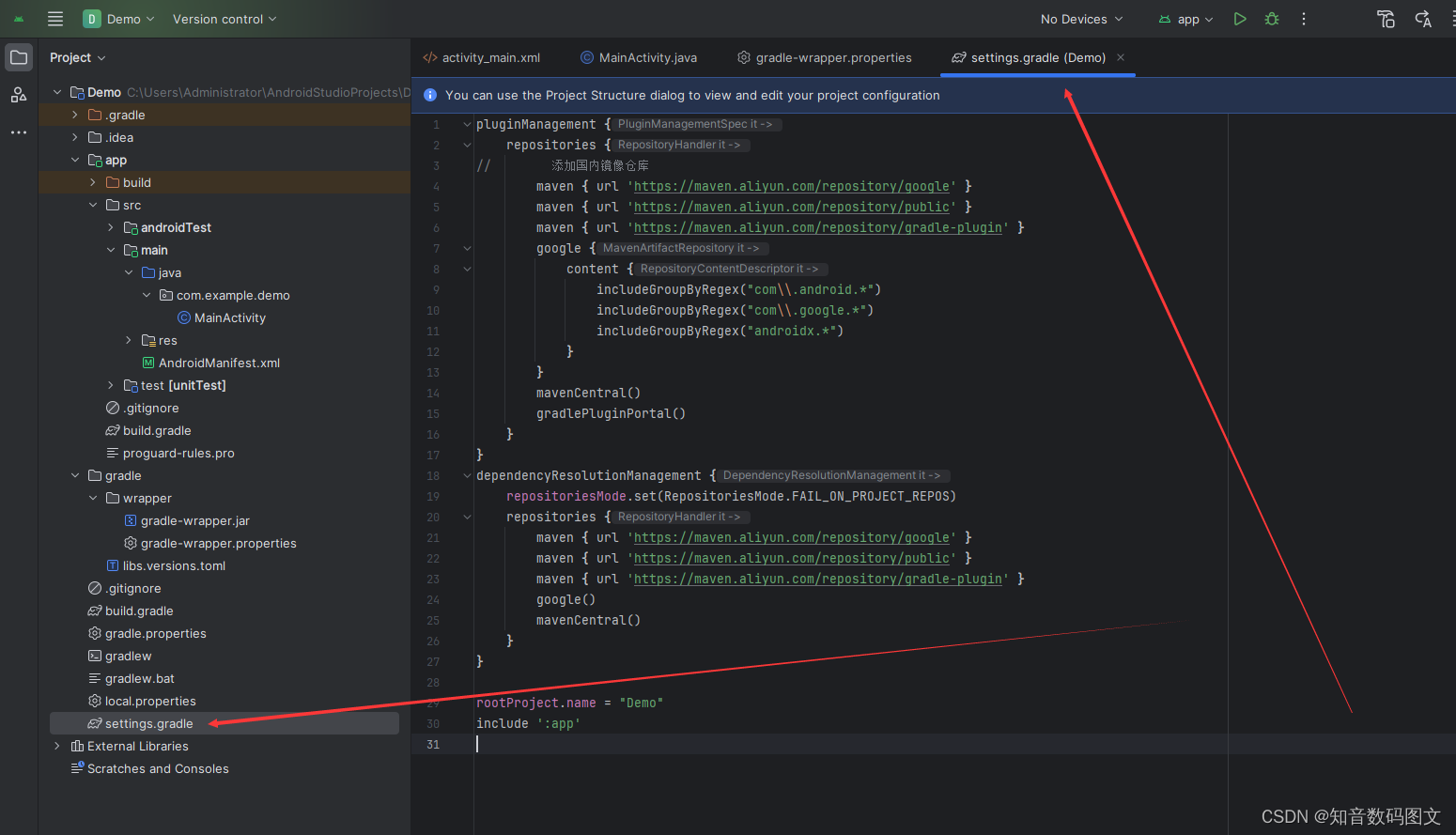Open the Project tool window folder icon
The image size is (1456, 835).
(x=19, y=57)
